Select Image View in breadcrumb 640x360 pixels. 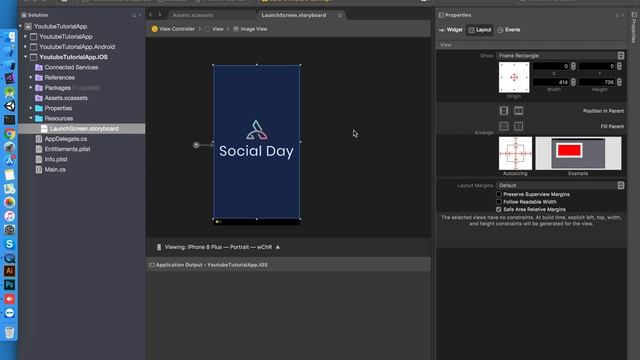tap(250, 29)
